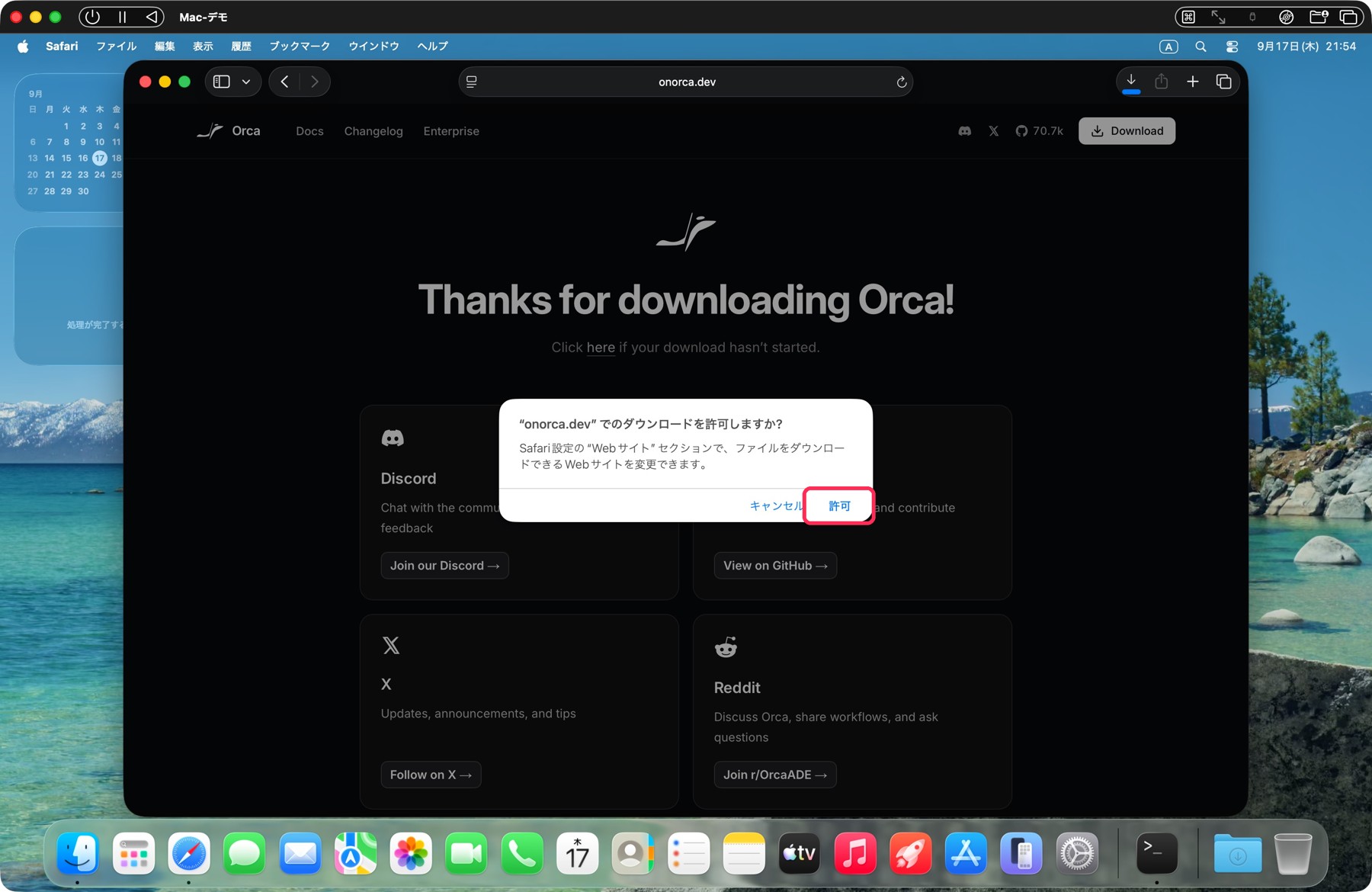Open Messages in the Dock
Viewport: 1372px width, 892px height.
tap(245, 853)
